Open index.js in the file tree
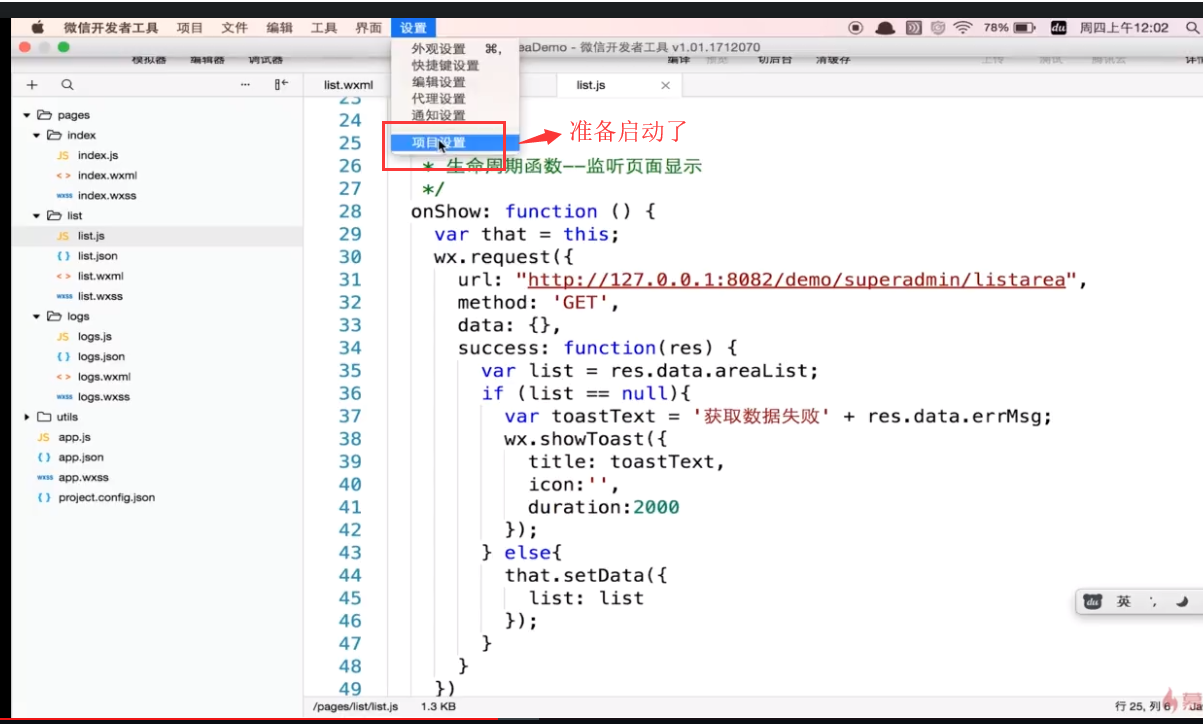This screenshot has width=1203, height=724. point(98,155)
